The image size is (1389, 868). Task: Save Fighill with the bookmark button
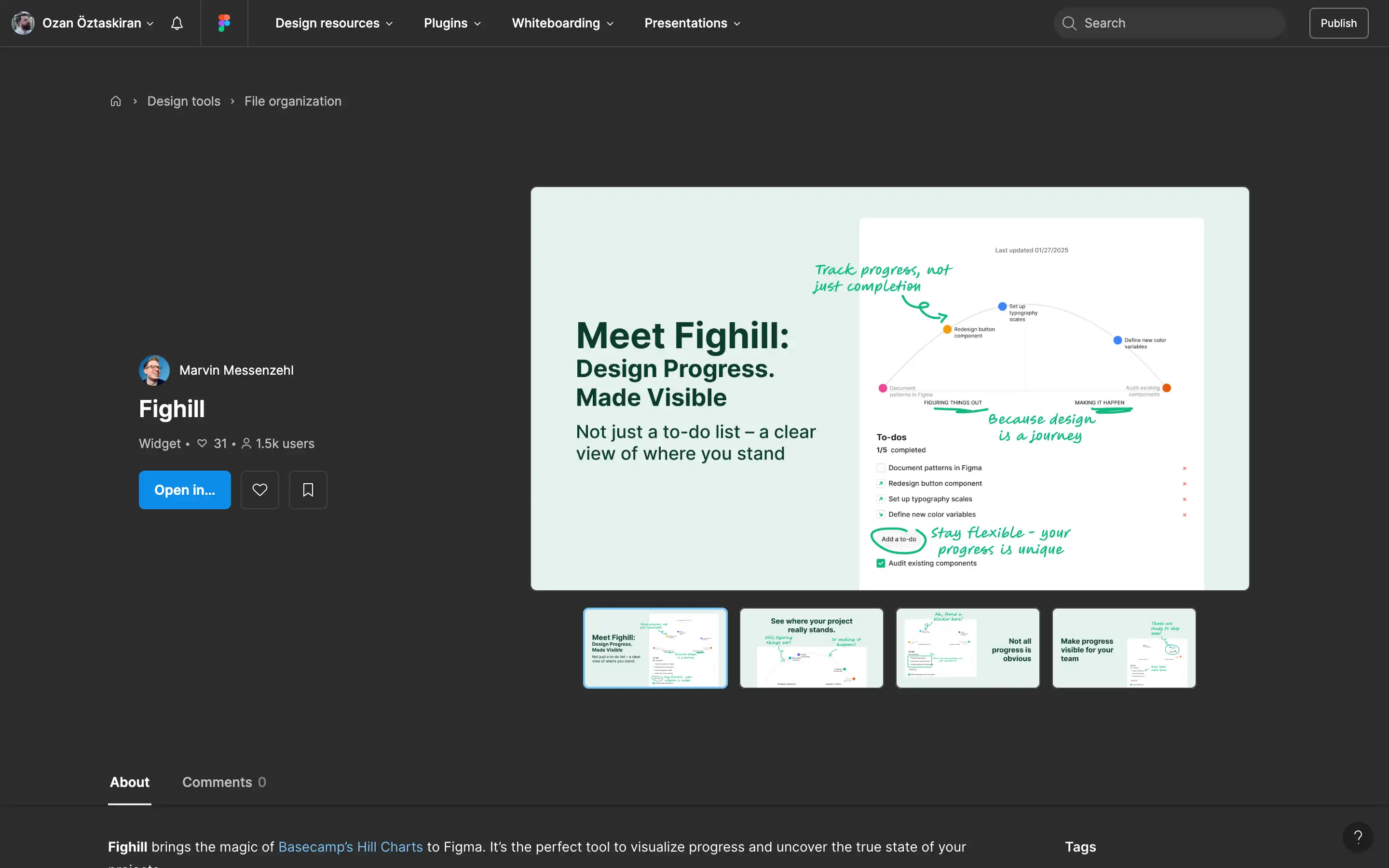click(x=308, y=489)
